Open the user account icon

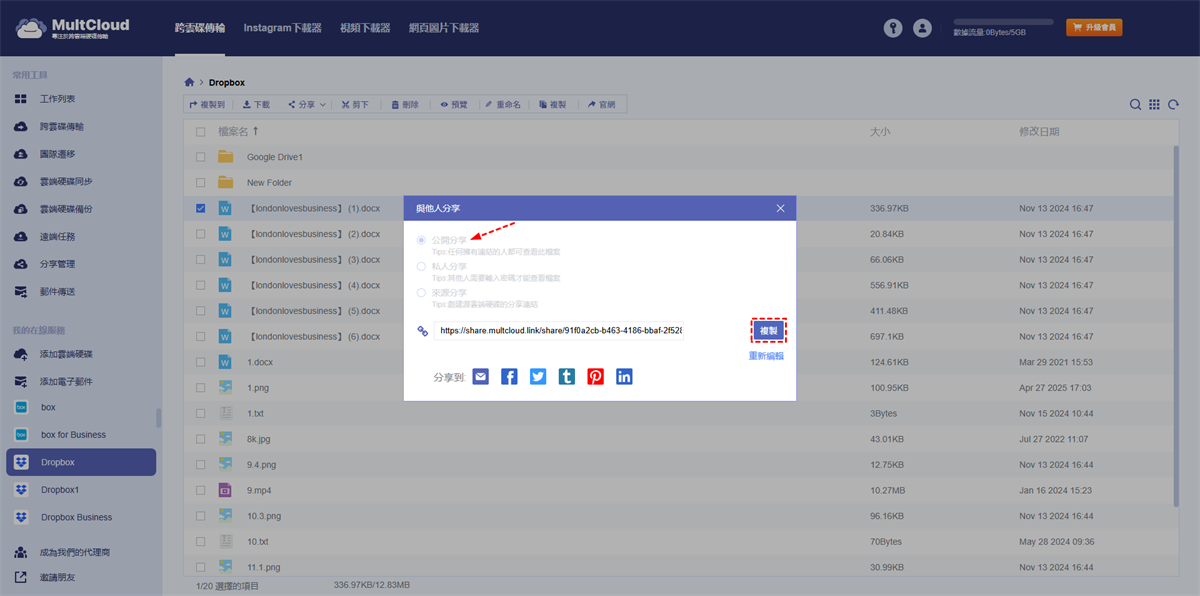pyautogui.click(x=923, y=29)
